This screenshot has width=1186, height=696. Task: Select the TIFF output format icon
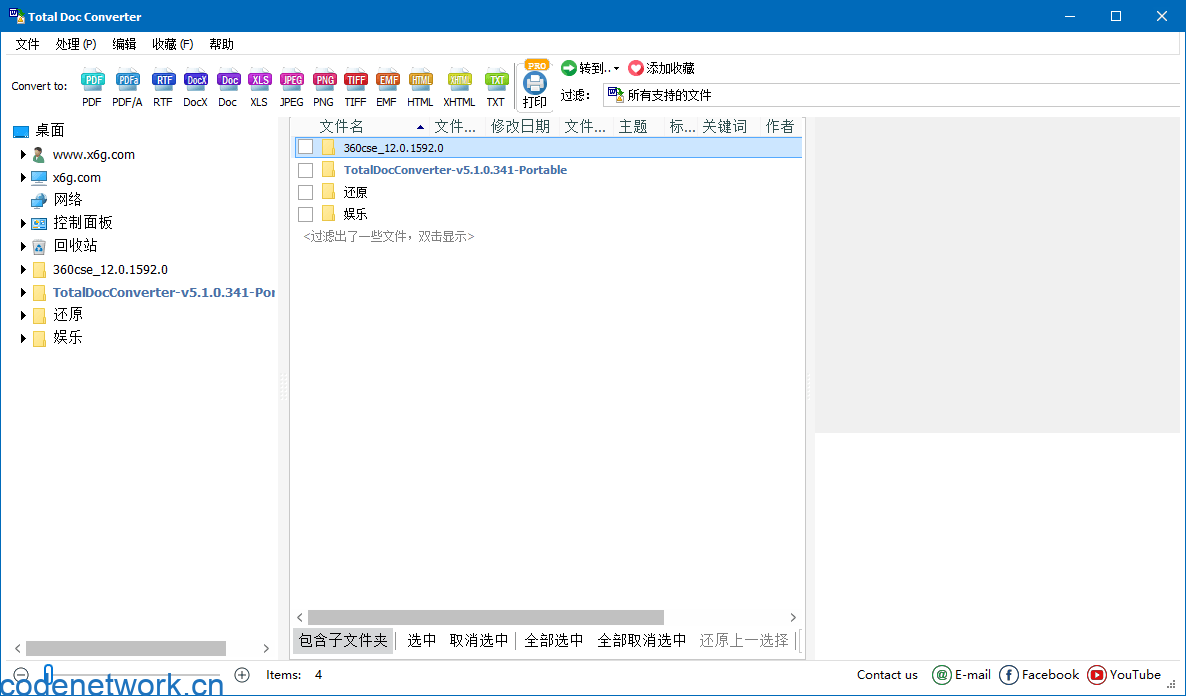point(355,80)
